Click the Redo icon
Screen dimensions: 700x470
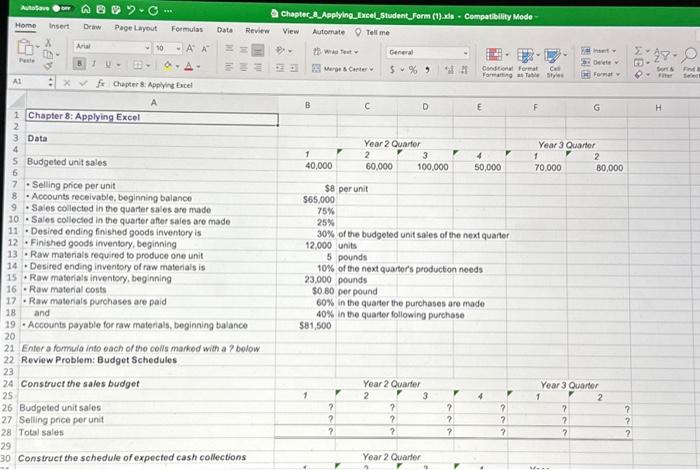153,10
